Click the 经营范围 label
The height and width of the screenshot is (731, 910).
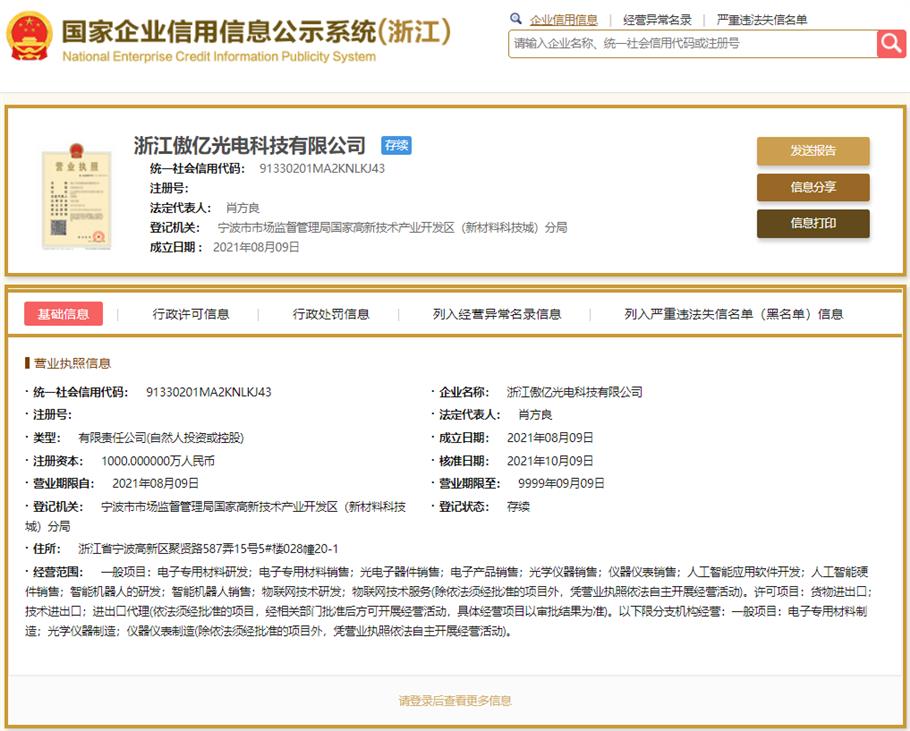click(58, 572)
